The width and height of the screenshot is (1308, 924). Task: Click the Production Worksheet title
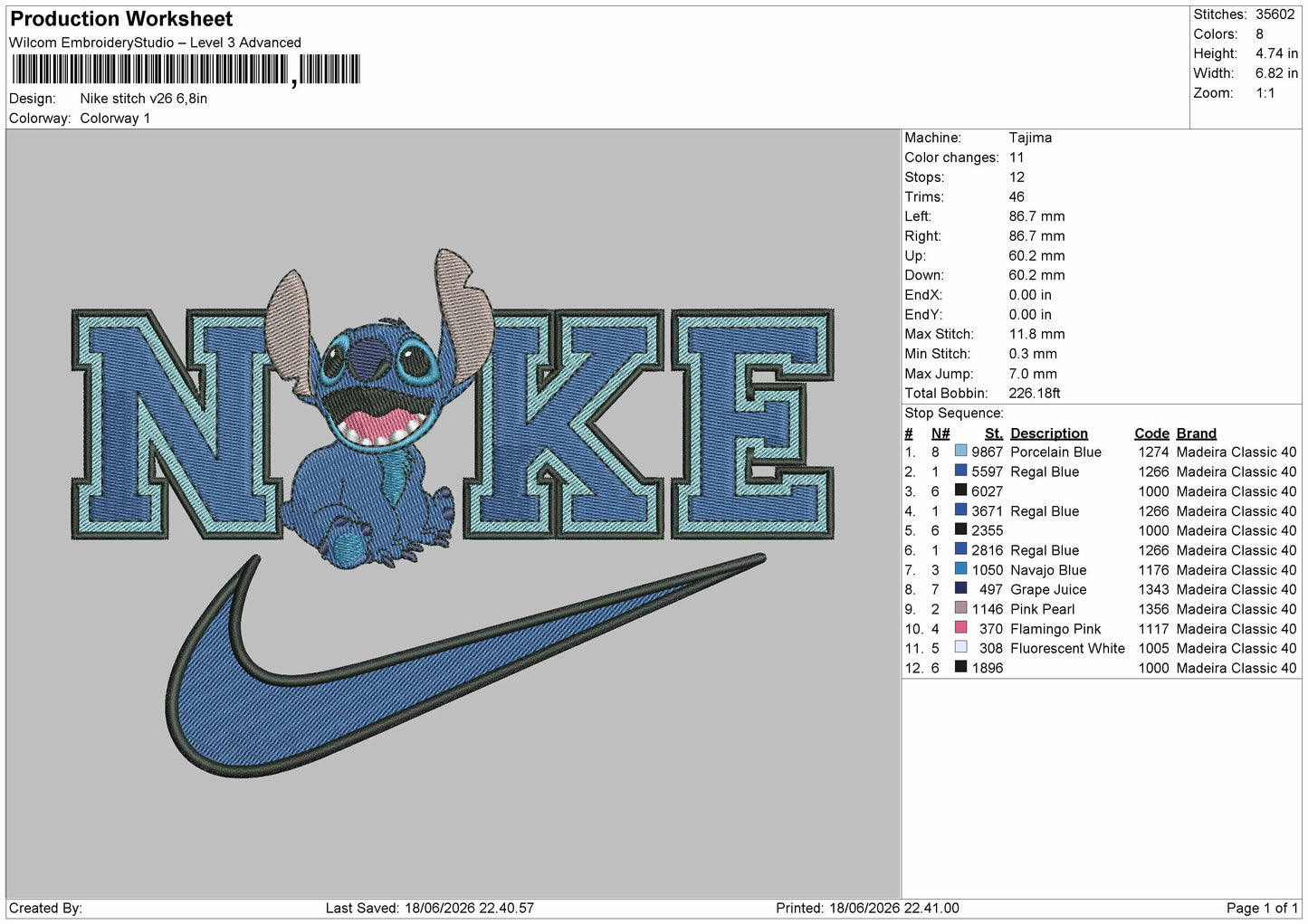coord(121,19)
